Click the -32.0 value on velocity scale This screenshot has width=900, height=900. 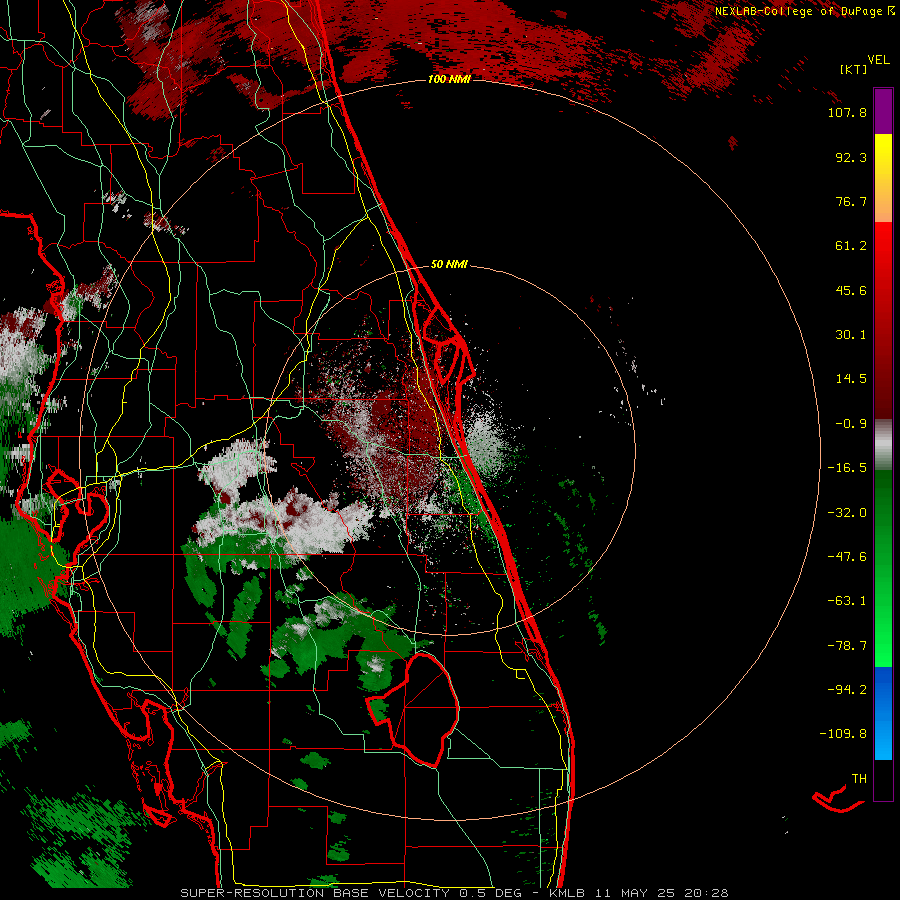(x=847, y=513)
